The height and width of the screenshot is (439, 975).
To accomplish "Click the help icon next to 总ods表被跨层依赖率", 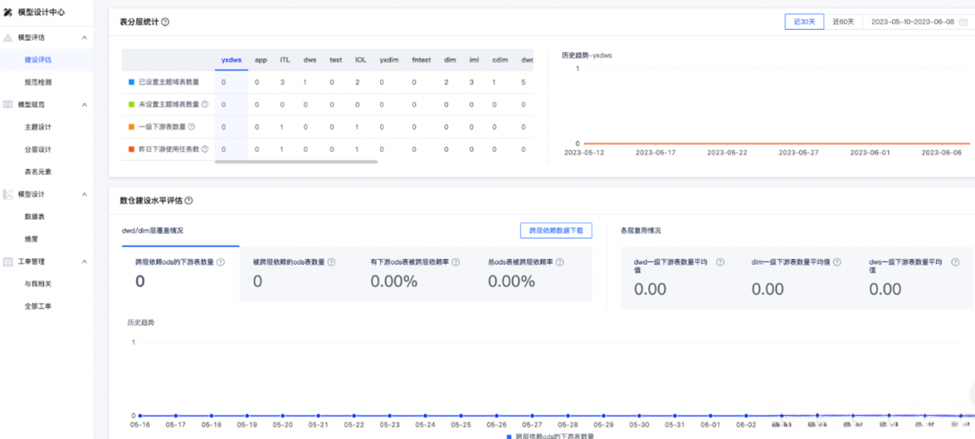I will (558, 262).
